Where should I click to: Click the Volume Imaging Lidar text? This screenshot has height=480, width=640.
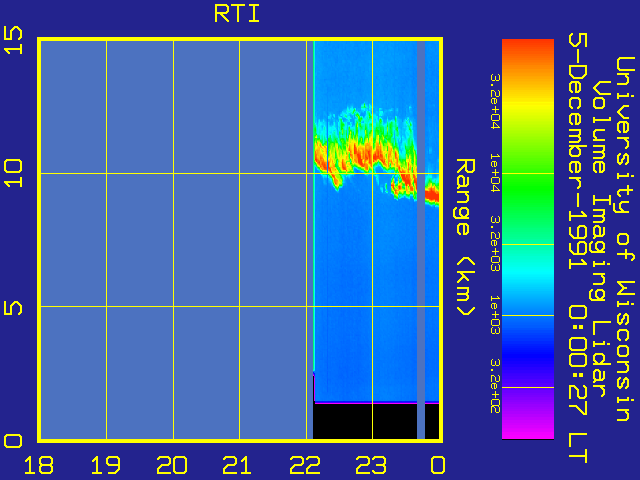coord(599,239)
